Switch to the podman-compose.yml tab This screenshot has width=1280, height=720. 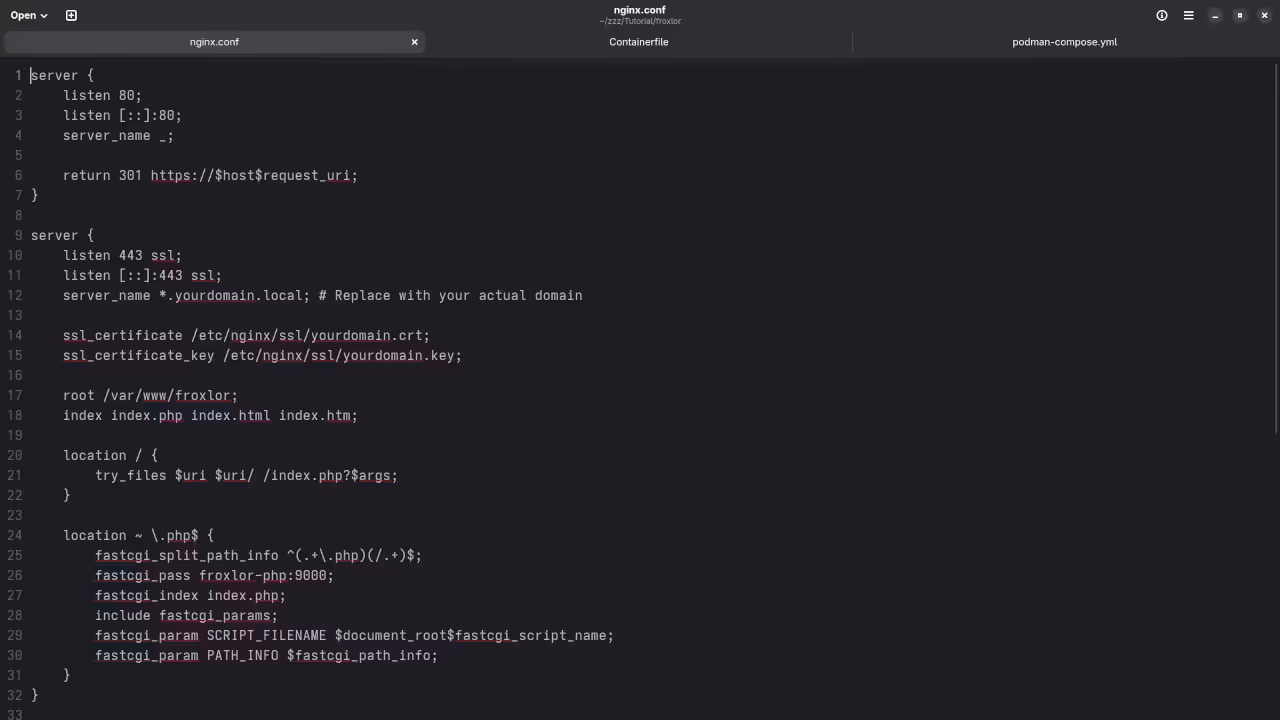1064,42
